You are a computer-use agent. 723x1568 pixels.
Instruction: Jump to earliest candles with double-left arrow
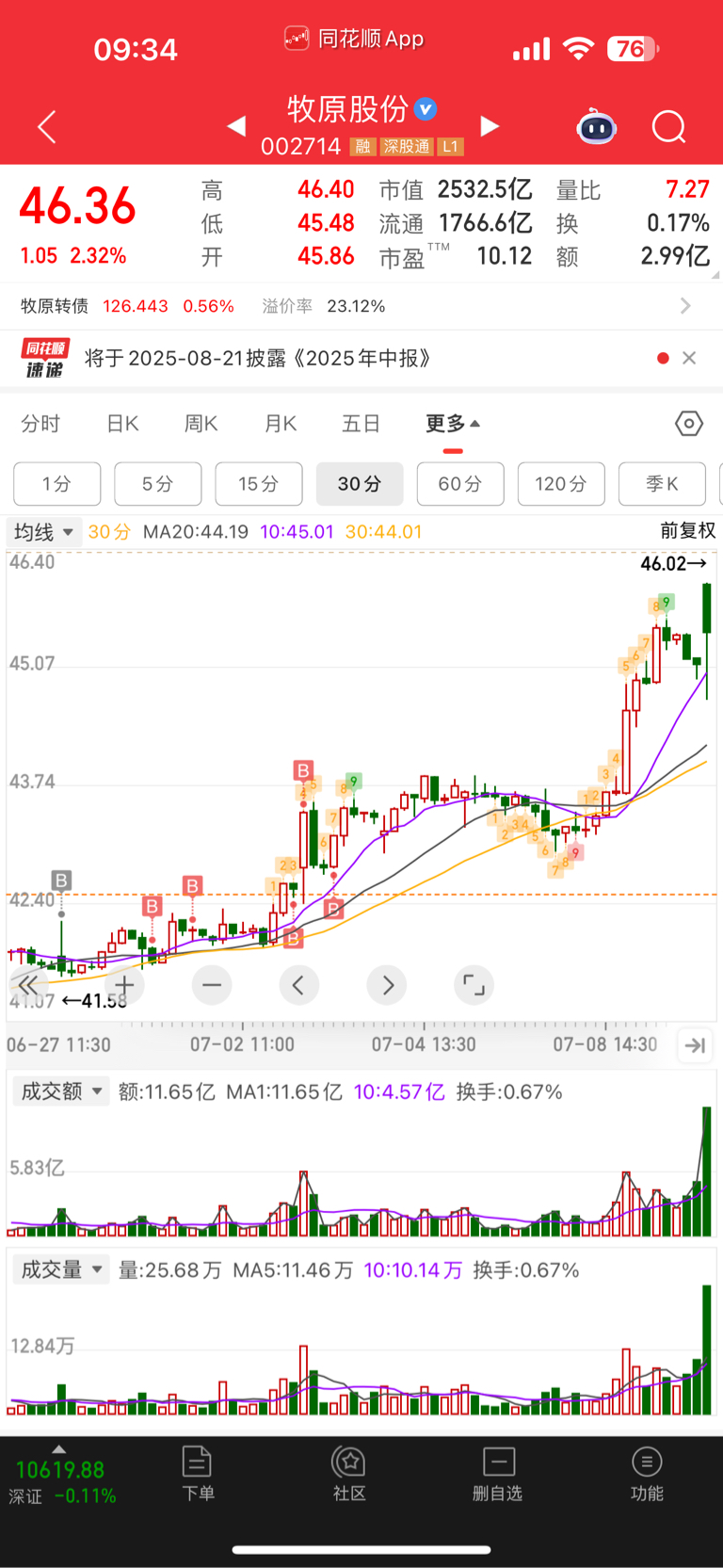point(28,985)
